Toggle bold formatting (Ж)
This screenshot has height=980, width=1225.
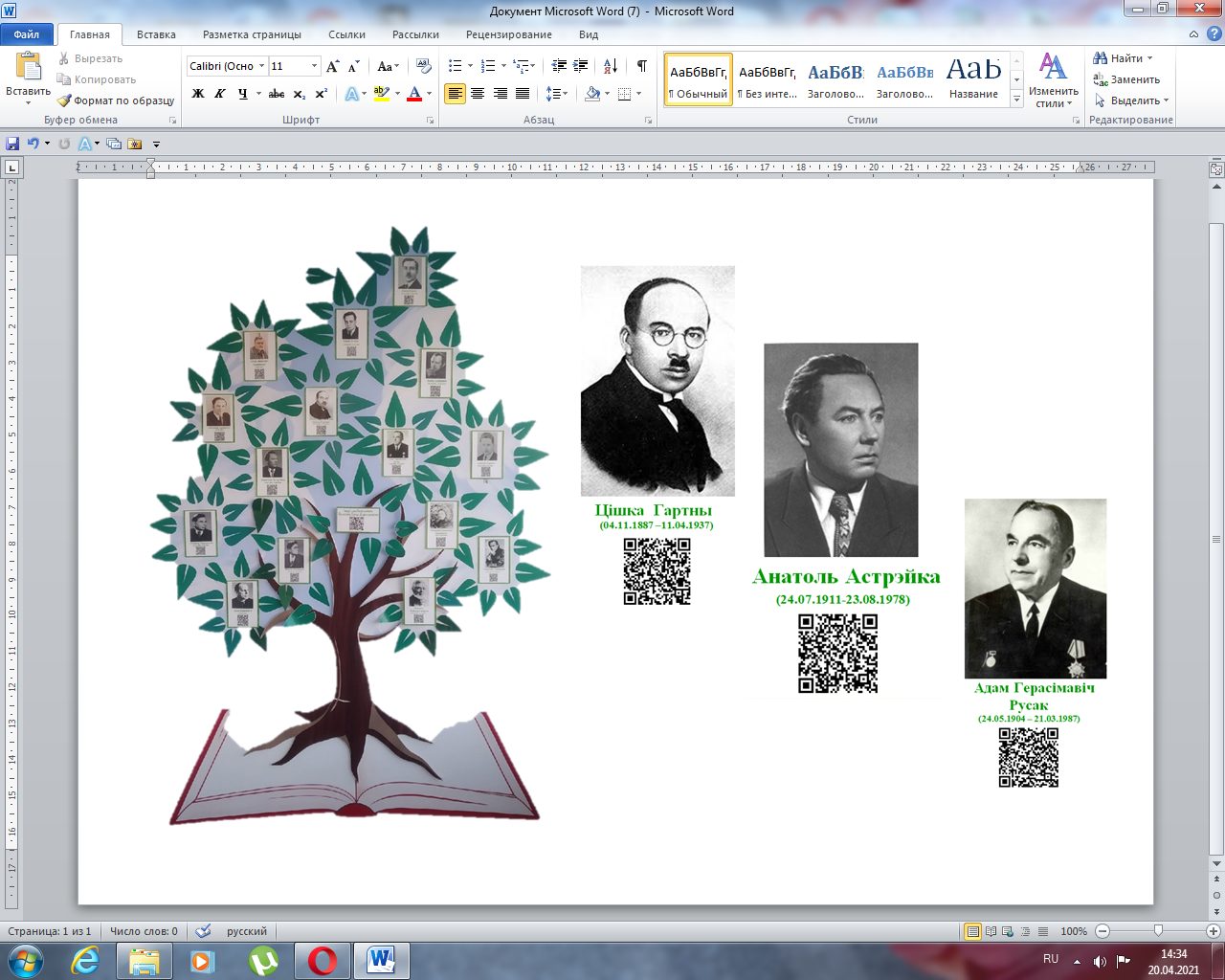tap(198, 94)
